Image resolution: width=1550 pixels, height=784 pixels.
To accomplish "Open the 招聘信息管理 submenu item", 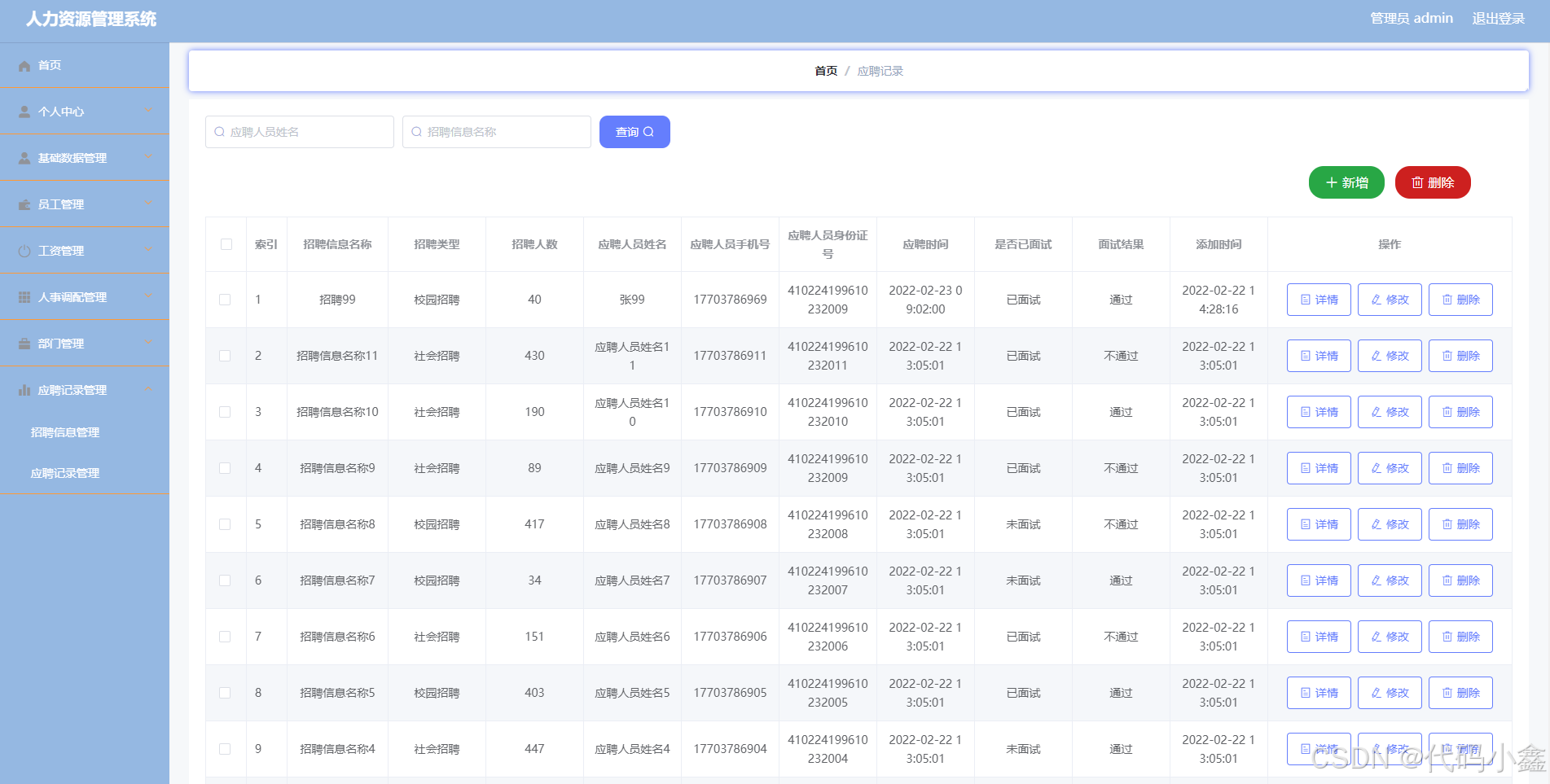I will click(x=85, y=432).
